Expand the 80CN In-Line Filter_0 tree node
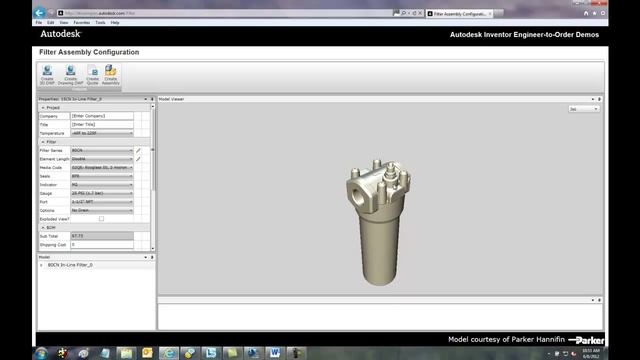640x360 pixels. point(41,265)
